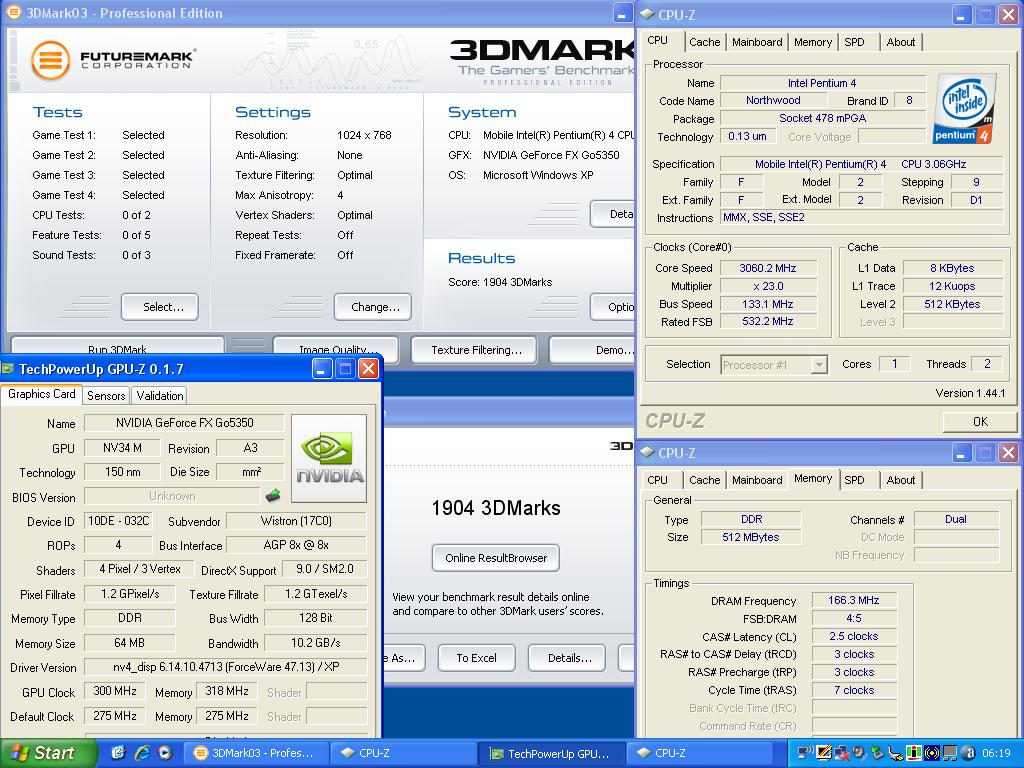The width and height of the screenshot is (1024, 768).
Task: Open About tab in top CPU-Z
Action: click(x=901, y=42)
